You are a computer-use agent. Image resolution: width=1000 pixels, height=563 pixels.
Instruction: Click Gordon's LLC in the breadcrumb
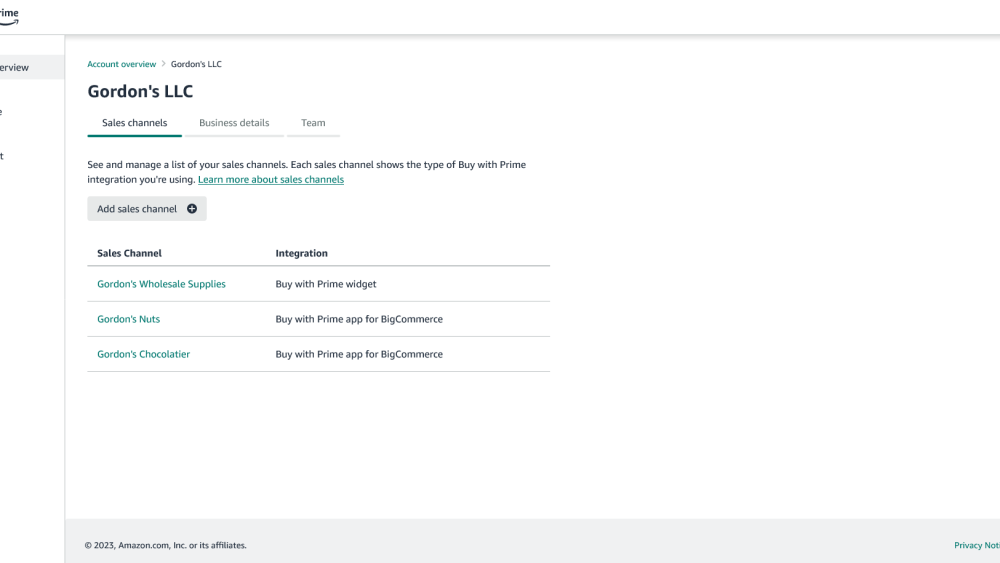point(196,64)
